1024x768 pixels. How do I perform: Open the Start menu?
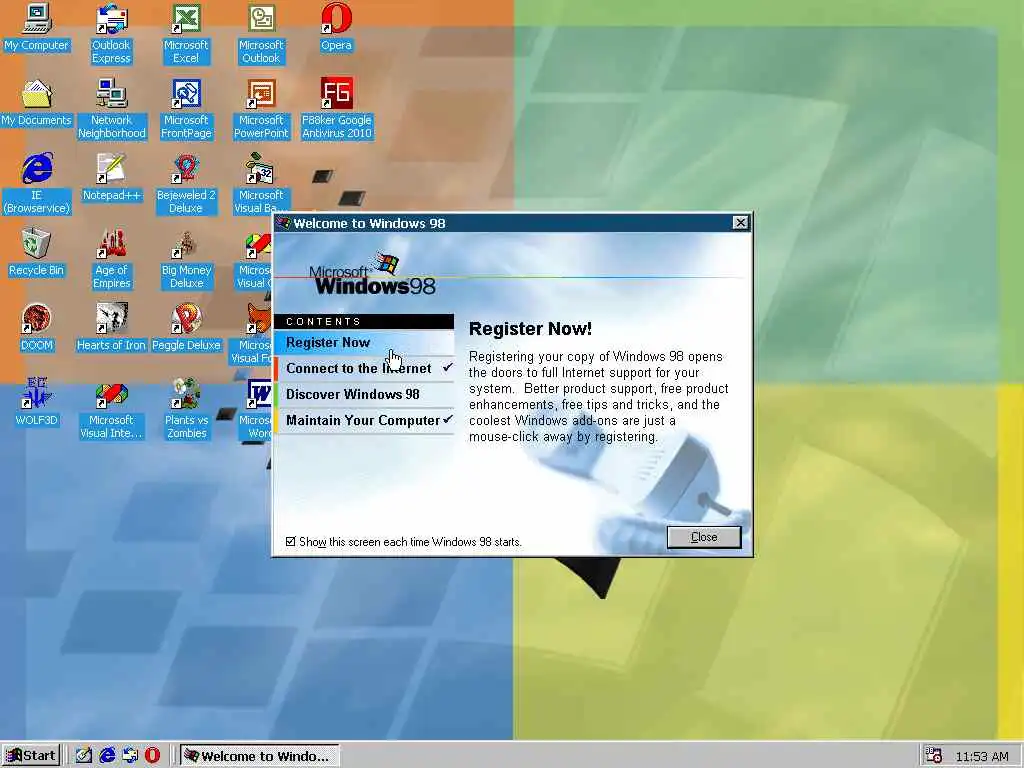31,756
